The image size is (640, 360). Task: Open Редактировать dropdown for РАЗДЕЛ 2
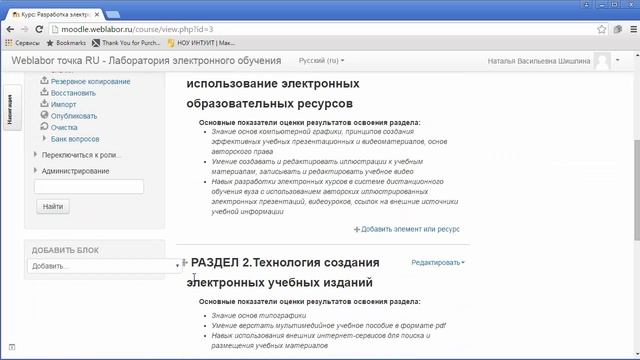[438, 262]
